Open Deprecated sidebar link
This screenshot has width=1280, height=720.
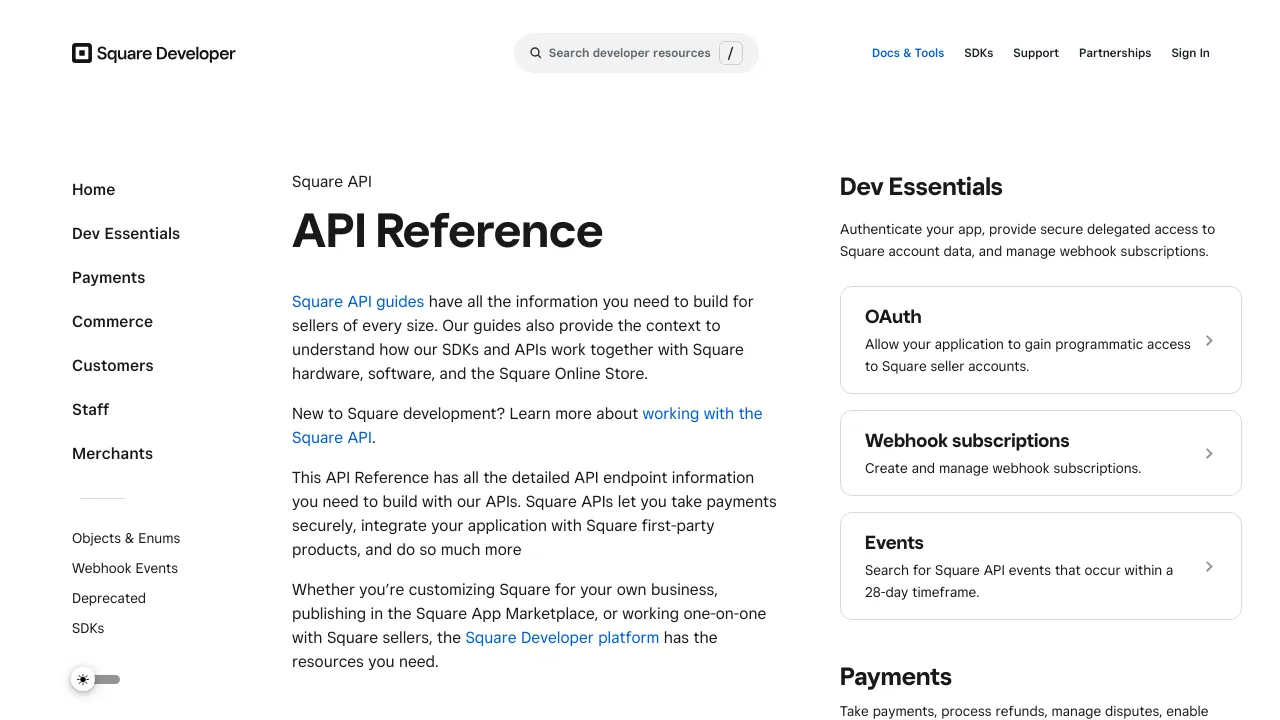coord(109,598)
